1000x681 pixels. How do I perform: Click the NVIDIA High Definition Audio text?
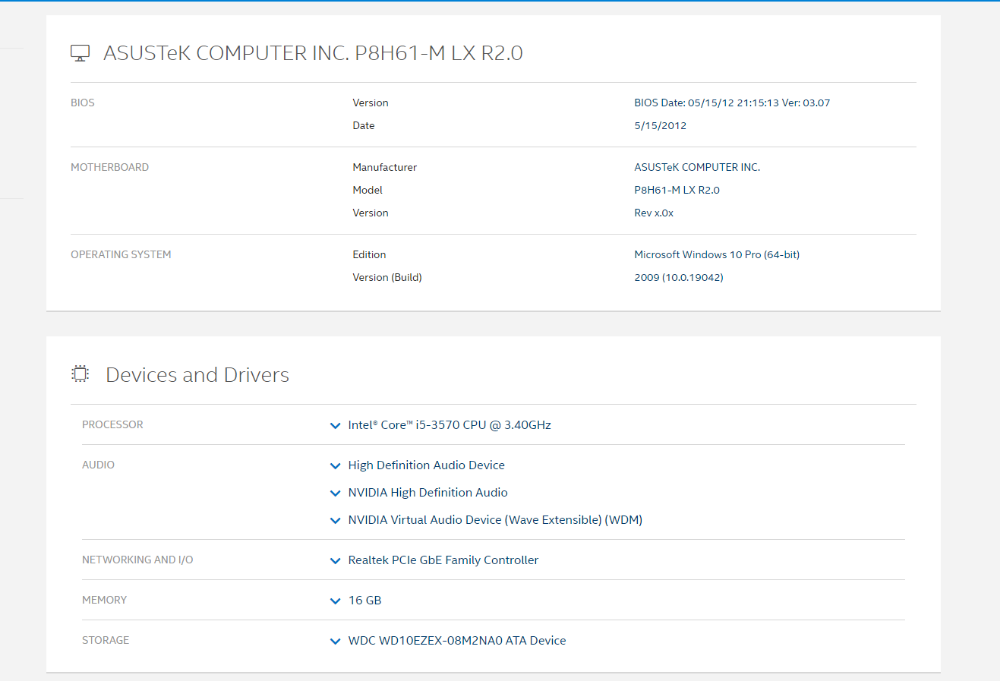click(x=427, y=492)
